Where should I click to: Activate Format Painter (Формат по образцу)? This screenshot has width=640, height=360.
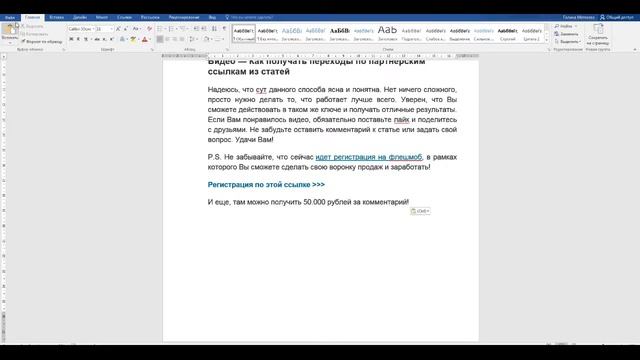42,41
